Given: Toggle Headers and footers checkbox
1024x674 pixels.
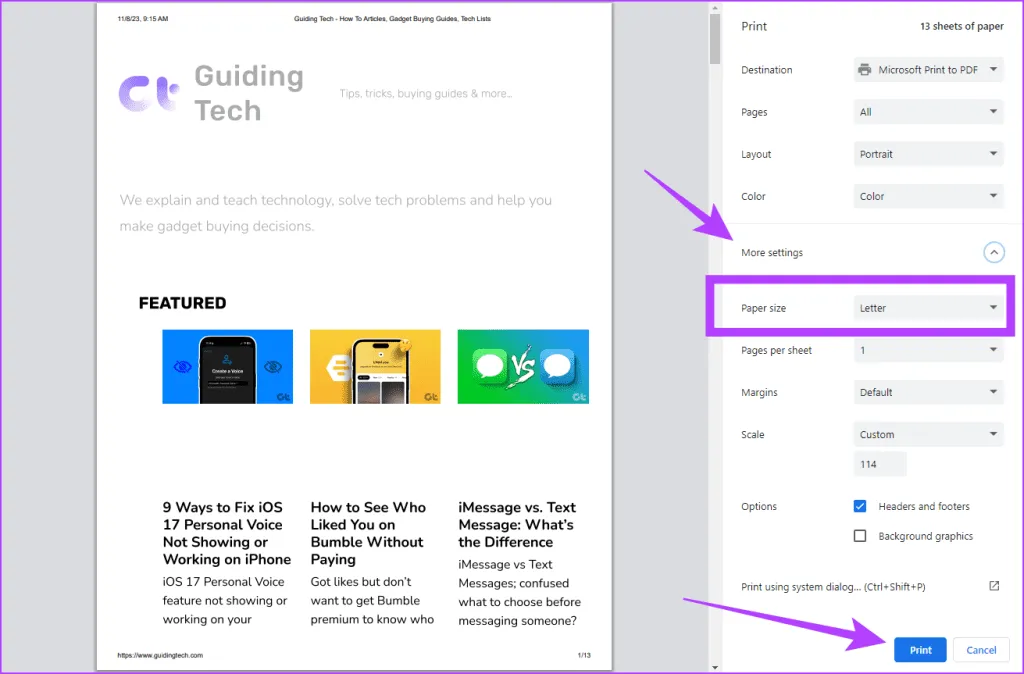Looking at the screenshot, I should (x=860, y=506).
